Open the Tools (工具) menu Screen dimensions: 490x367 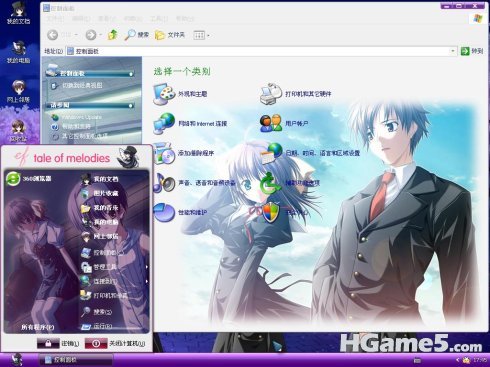coord(159,19)
